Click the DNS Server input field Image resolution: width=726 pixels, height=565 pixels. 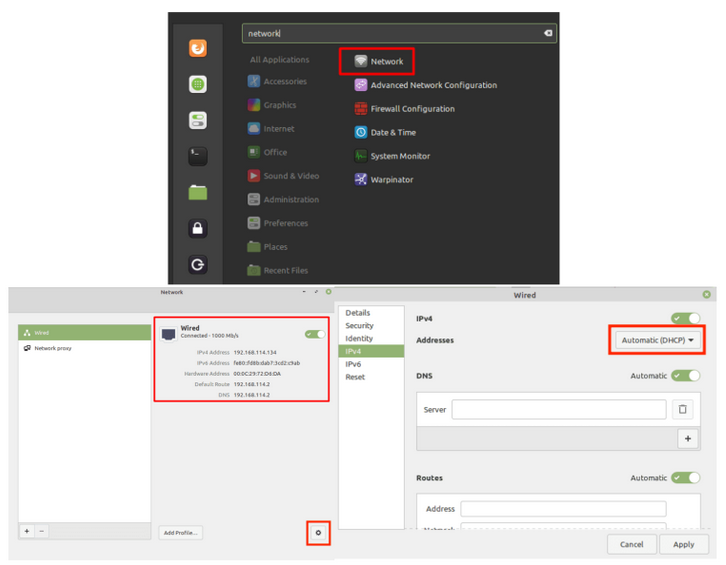[x=559, y=409]
